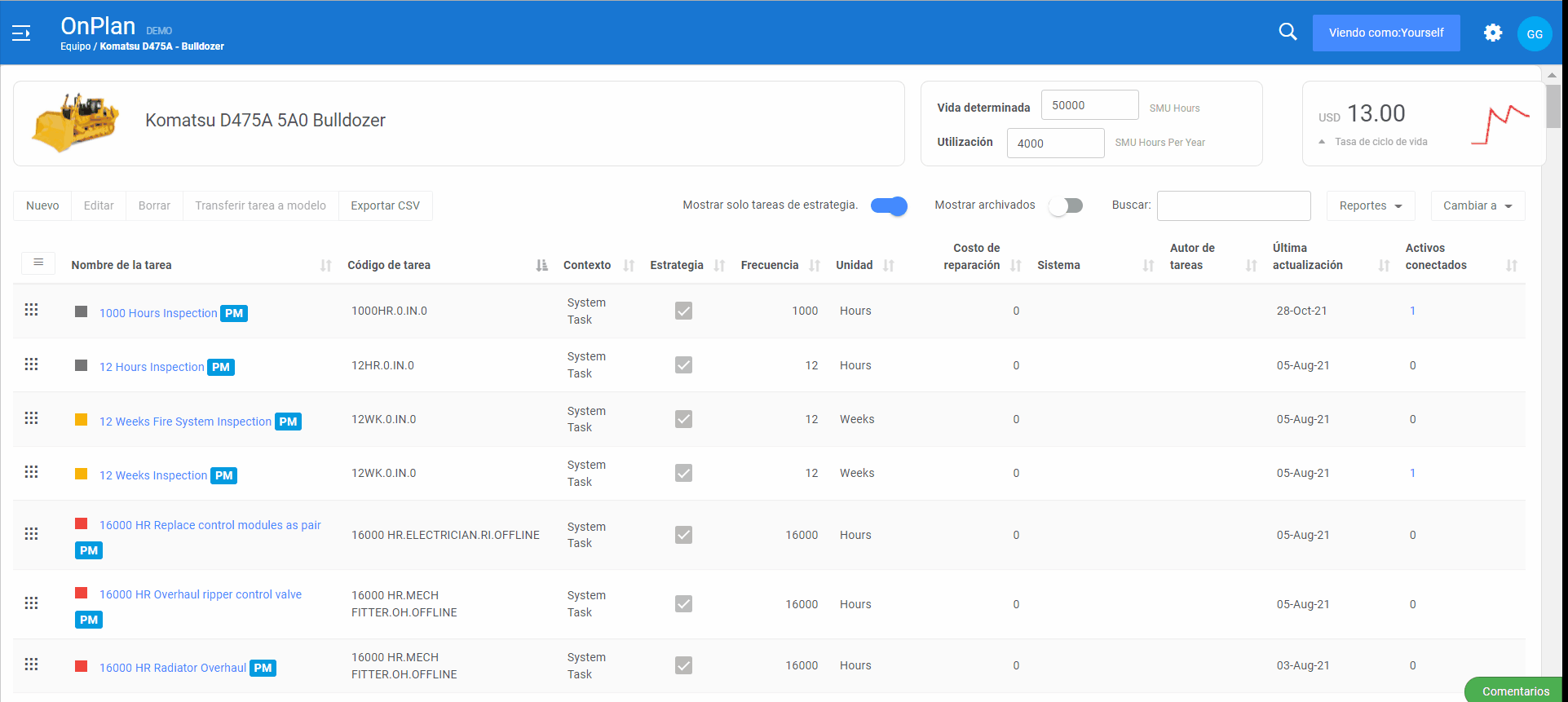
Task: Sort by Costo de reparación
Action: click(x=1016, y=265)
